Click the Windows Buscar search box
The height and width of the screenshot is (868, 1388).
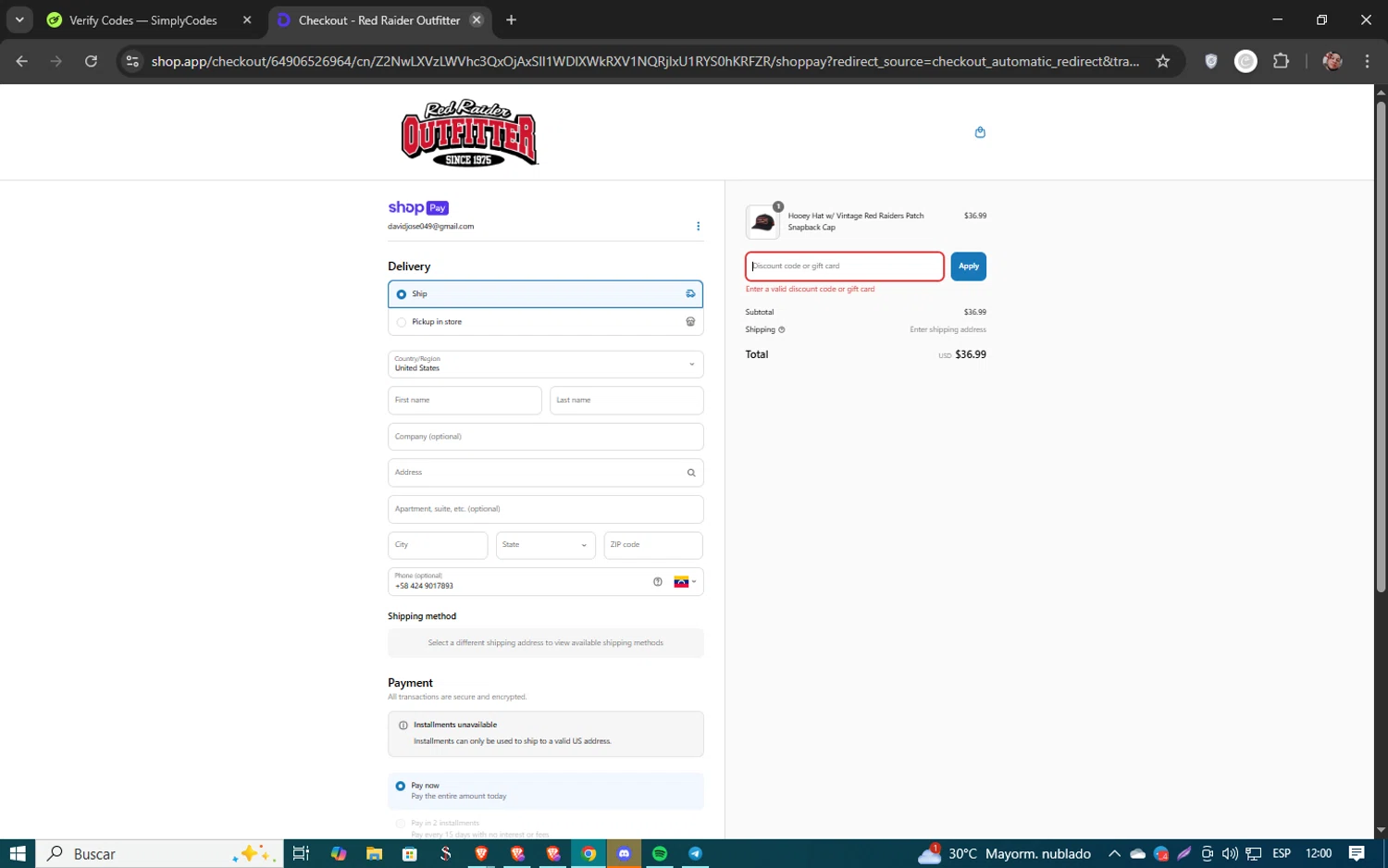(157, 853)
